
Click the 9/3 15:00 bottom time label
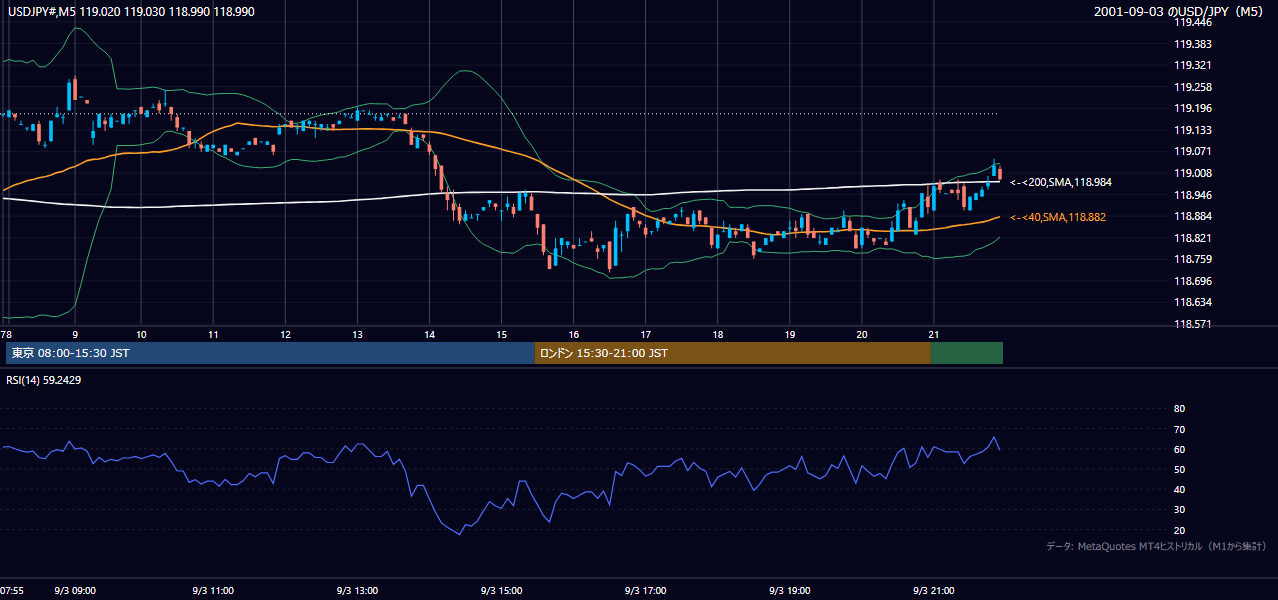[499, 591]
